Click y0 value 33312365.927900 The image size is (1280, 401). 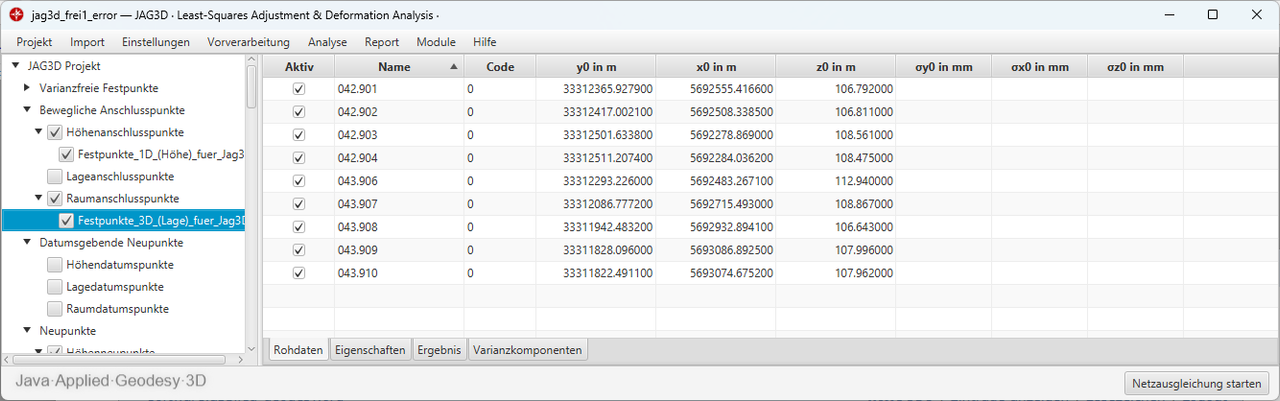pyautogui.click(x=608, y=89)
